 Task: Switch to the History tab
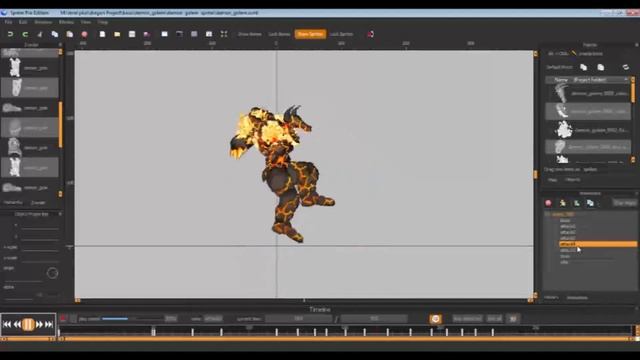(551, 298)
